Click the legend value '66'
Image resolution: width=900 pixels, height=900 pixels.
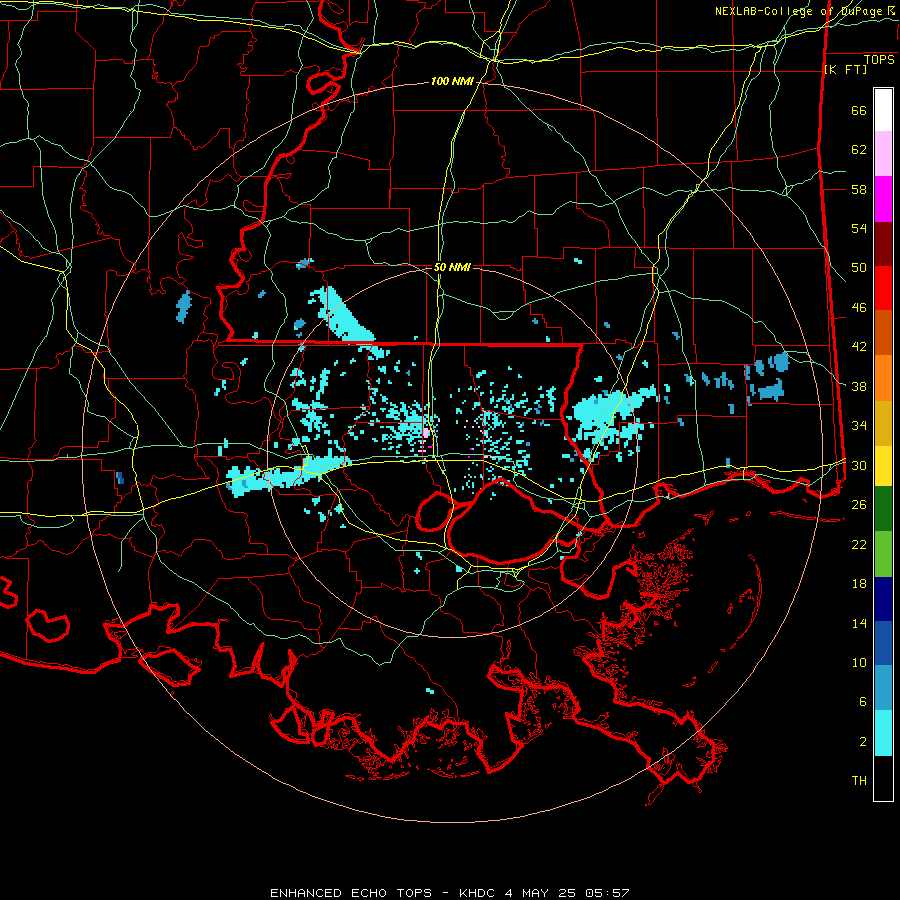click(x=859, y=111)
